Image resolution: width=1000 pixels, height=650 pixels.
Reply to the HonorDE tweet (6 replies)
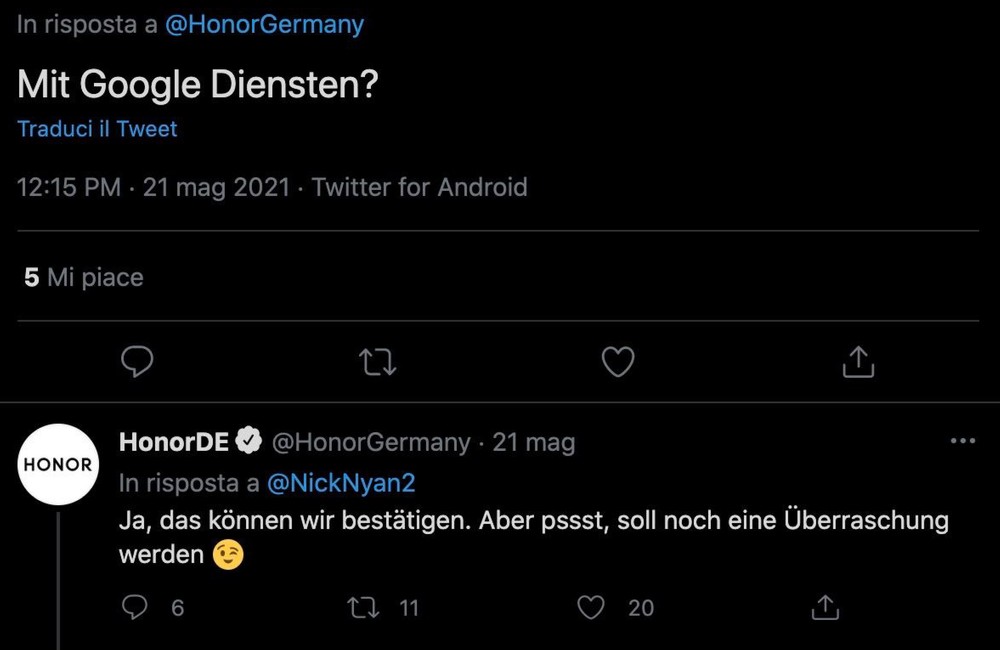pos(135,607)
